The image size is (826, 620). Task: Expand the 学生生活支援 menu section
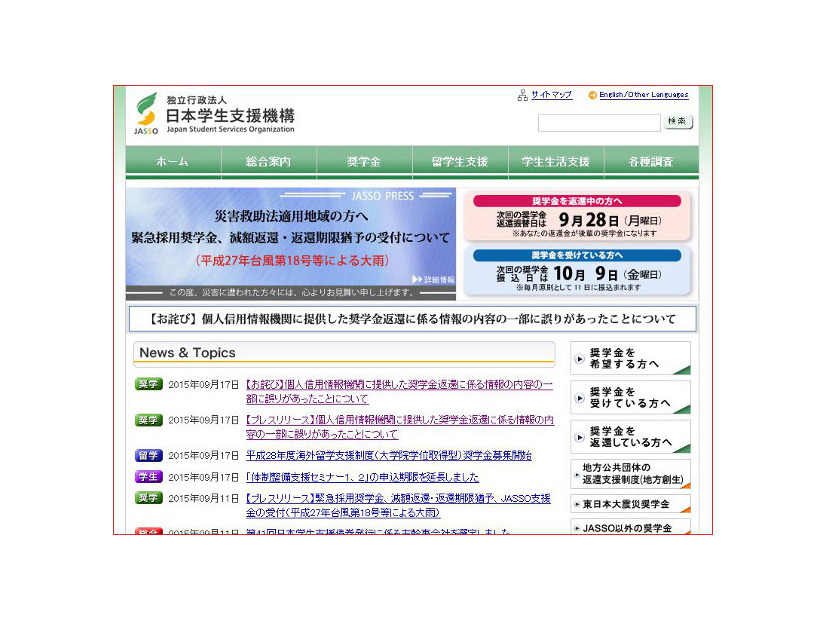point(555,161)
